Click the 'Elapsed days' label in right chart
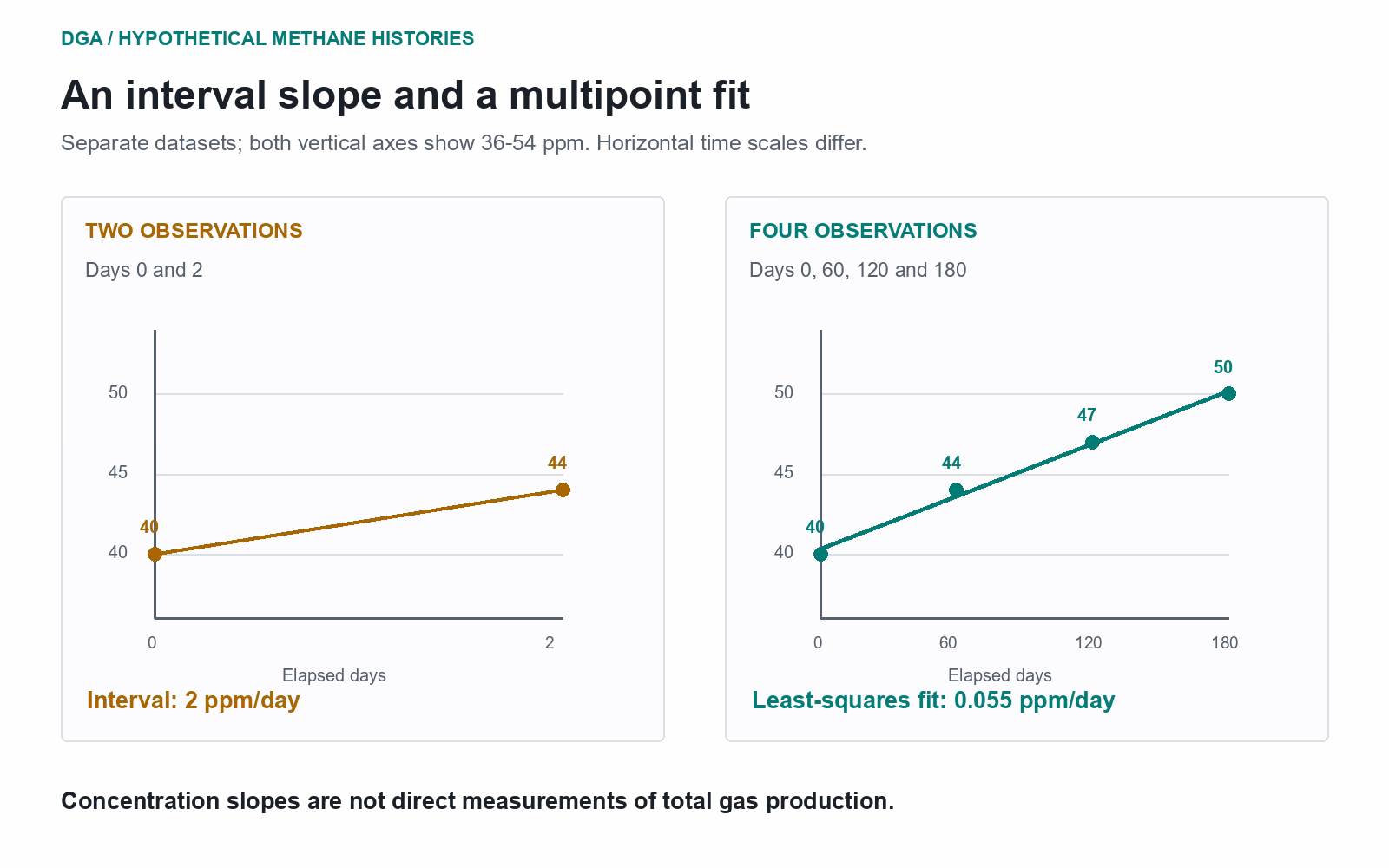 [x=999, y=675]
